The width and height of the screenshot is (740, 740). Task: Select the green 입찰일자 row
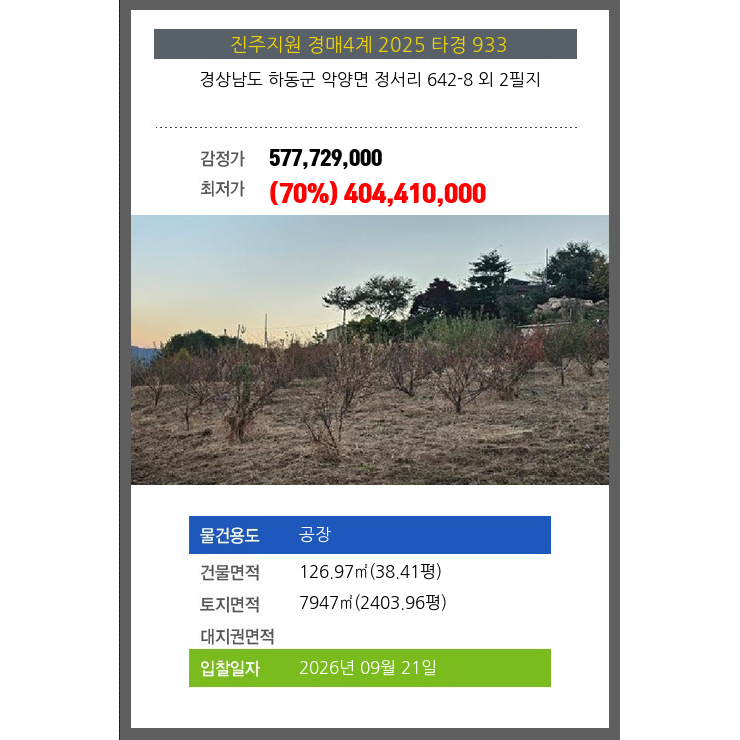point(370,668)
